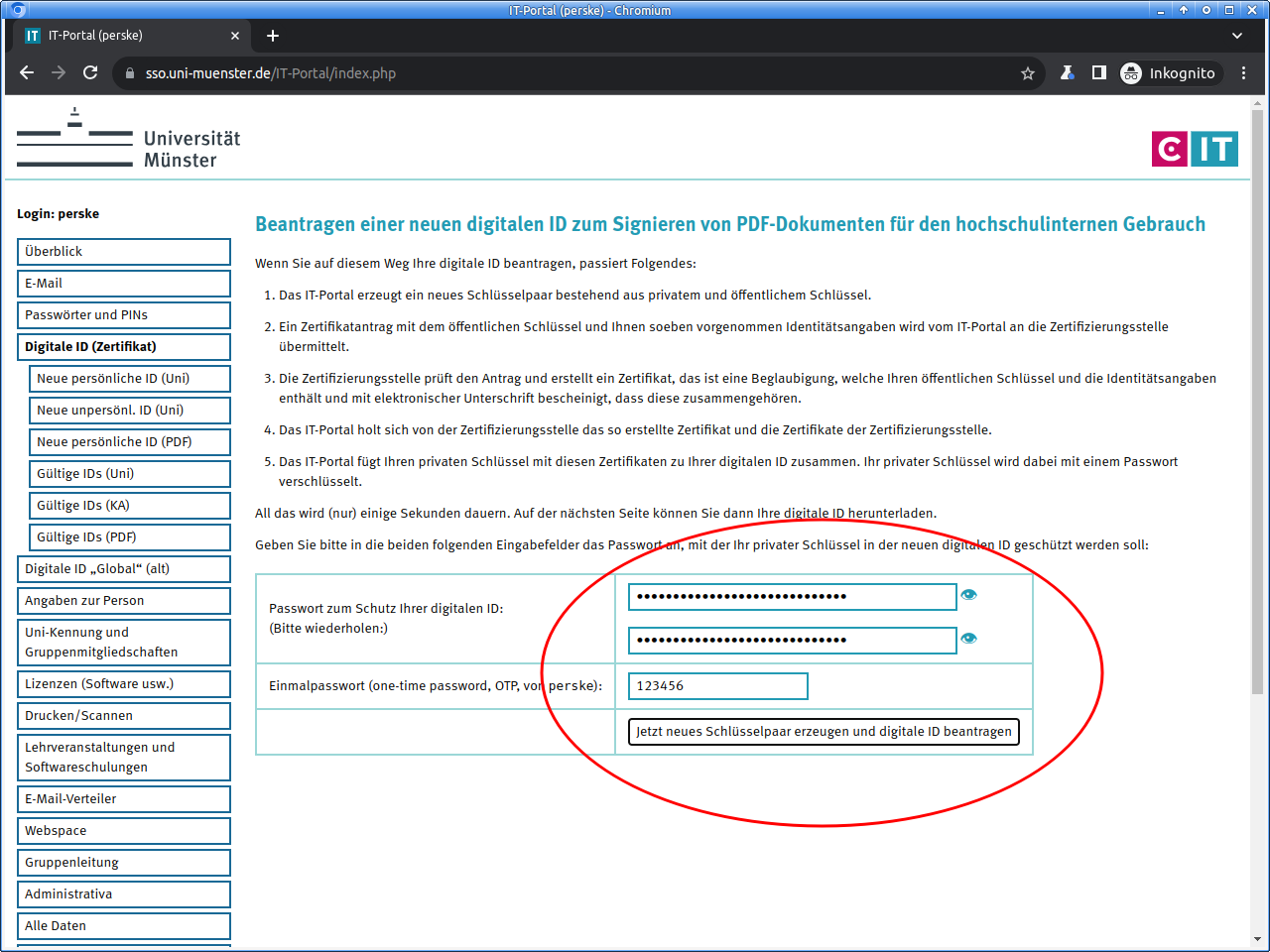Reload the page with the refresh icon
Image resolution: width=1270 pixels, height=952 pixels.
click(x=90, y=72)
